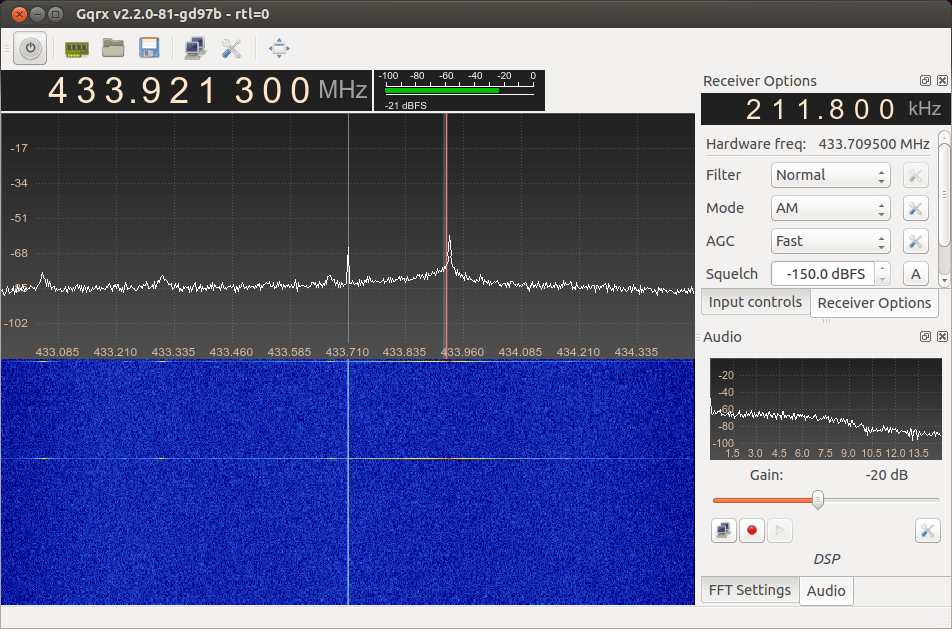Open the I/O devices configuration (hardware card icon)
952x629 pixels.
point(77,49)
